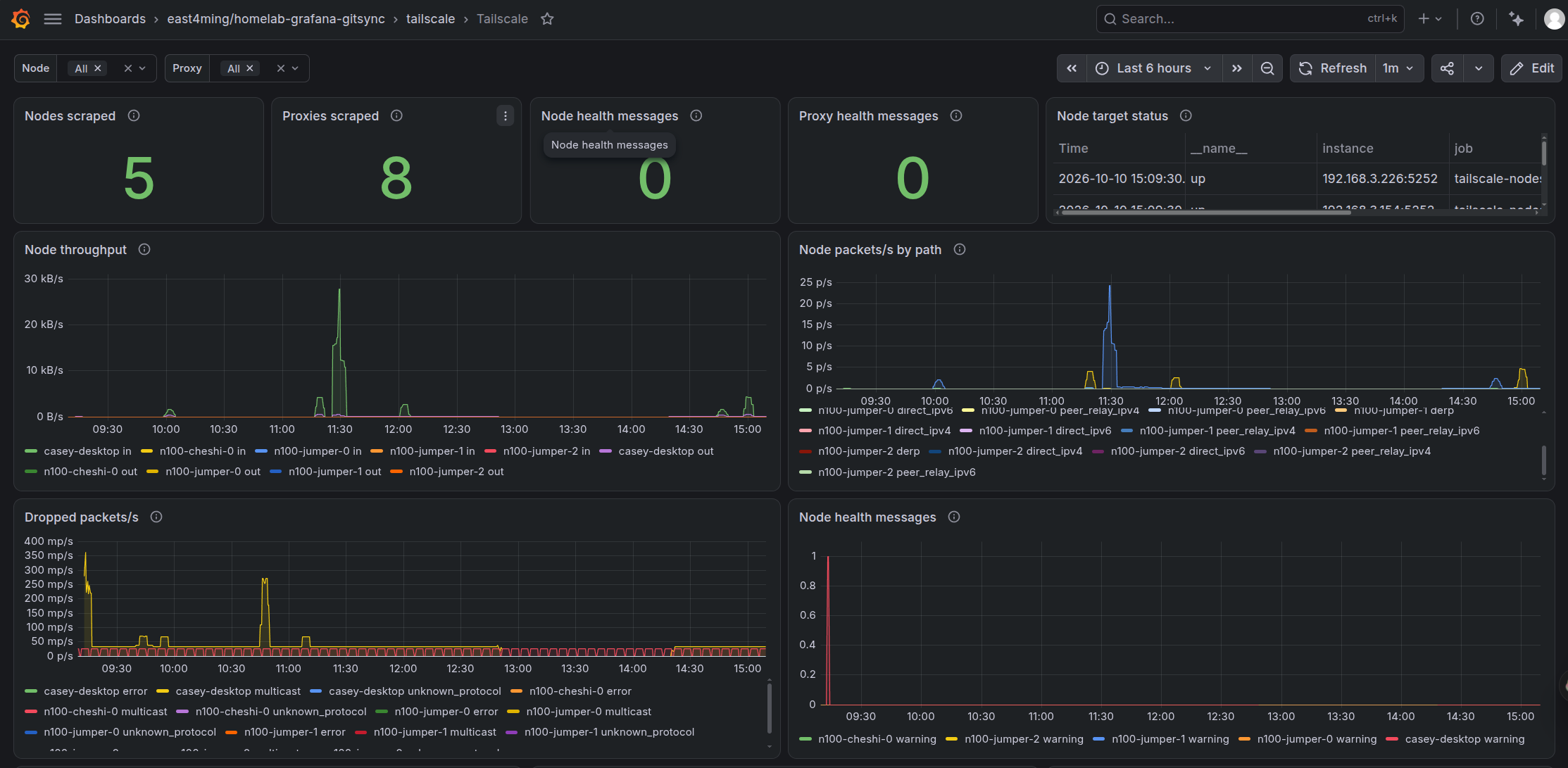The width and height of the screenshot is (1568, 768).
Task: Toggle n100-jumper-2 out legend series
Action: 457,472
